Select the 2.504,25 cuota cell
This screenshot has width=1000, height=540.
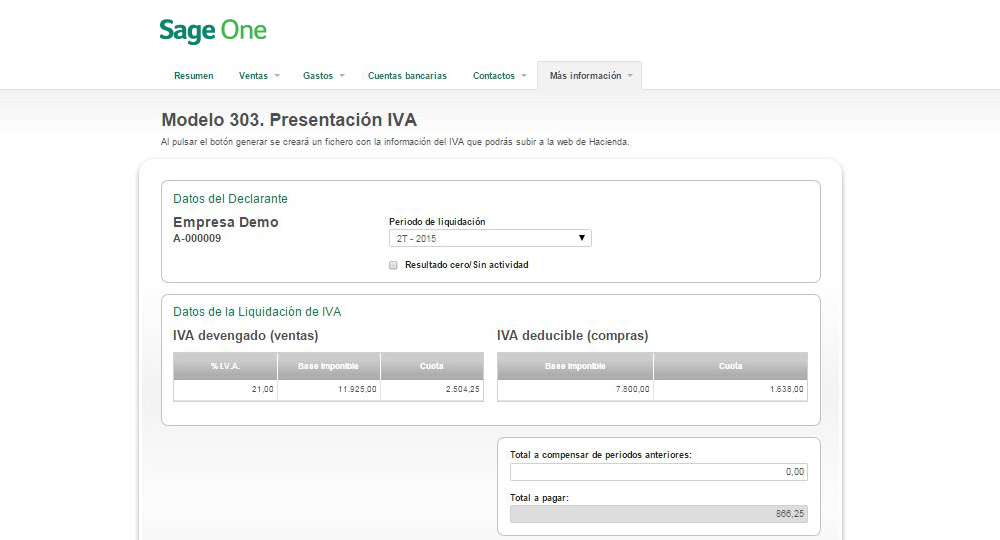click(431, 390)
